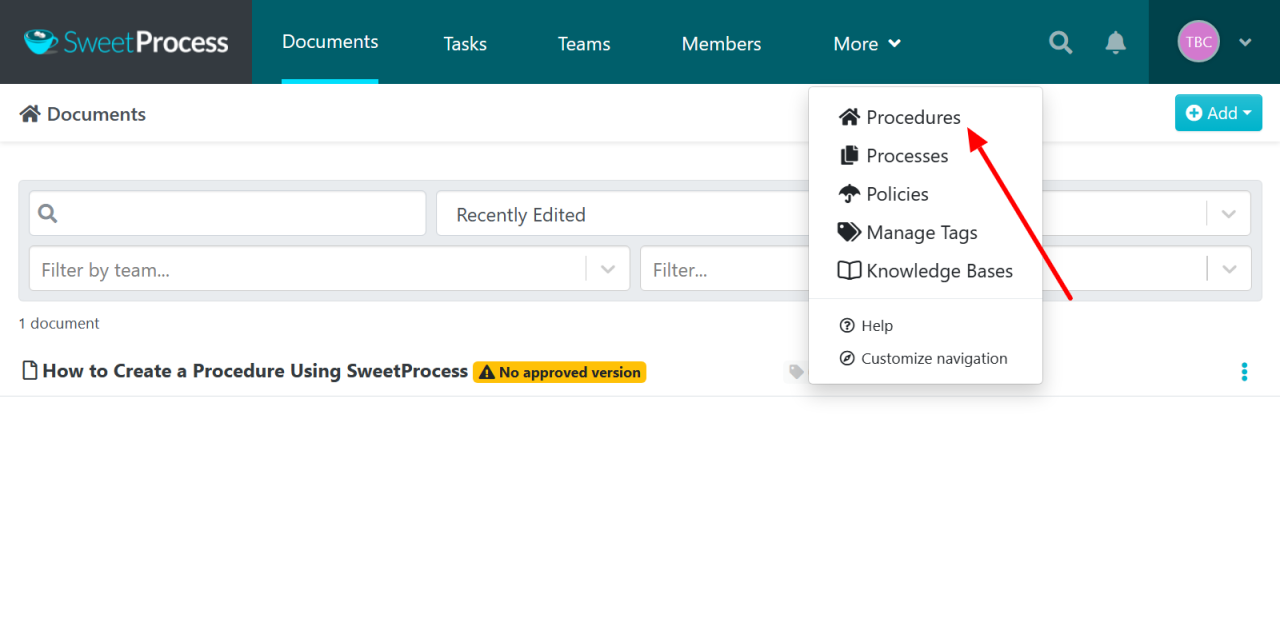Click the Procedures home icon in menu
This screenshot has height=630, width=1280.
click(849, 117)
